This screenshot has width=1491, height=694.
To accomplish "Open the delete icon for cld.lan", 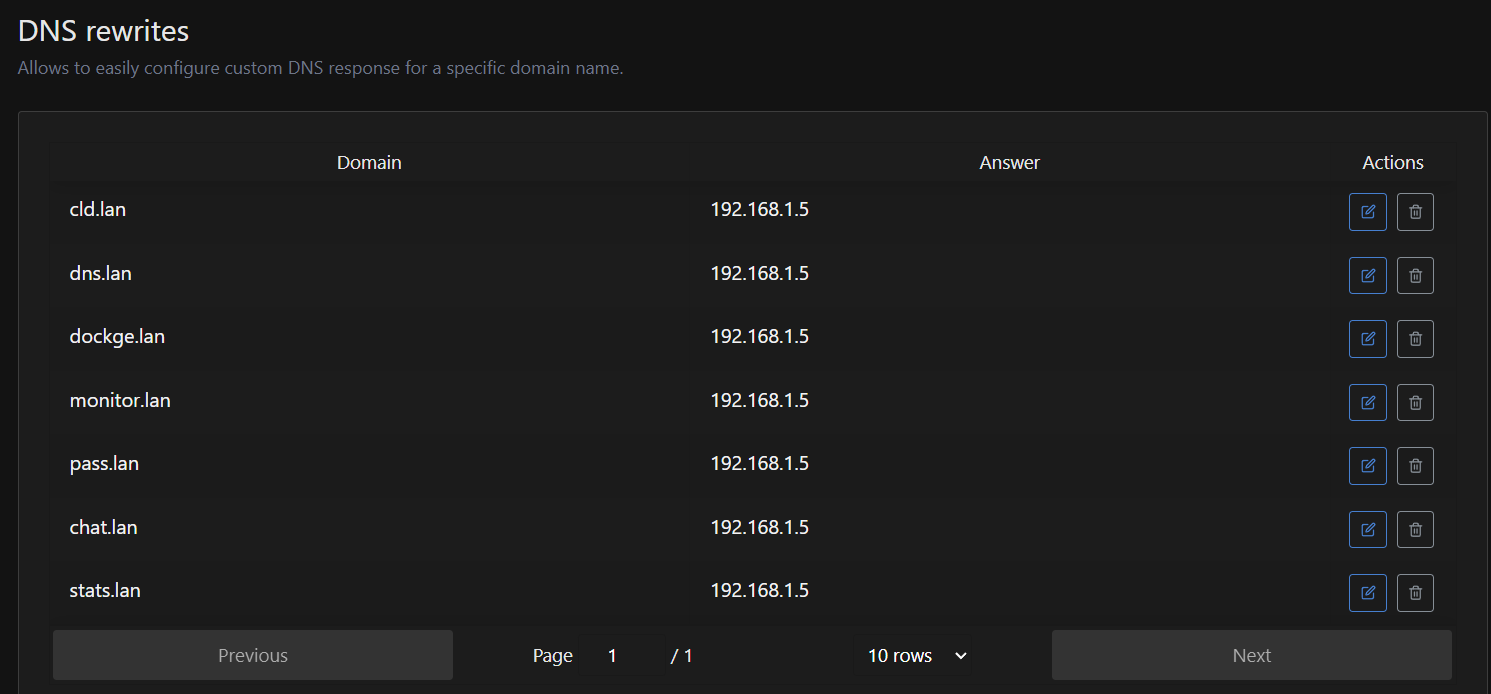I will [x=1415, y=211].
